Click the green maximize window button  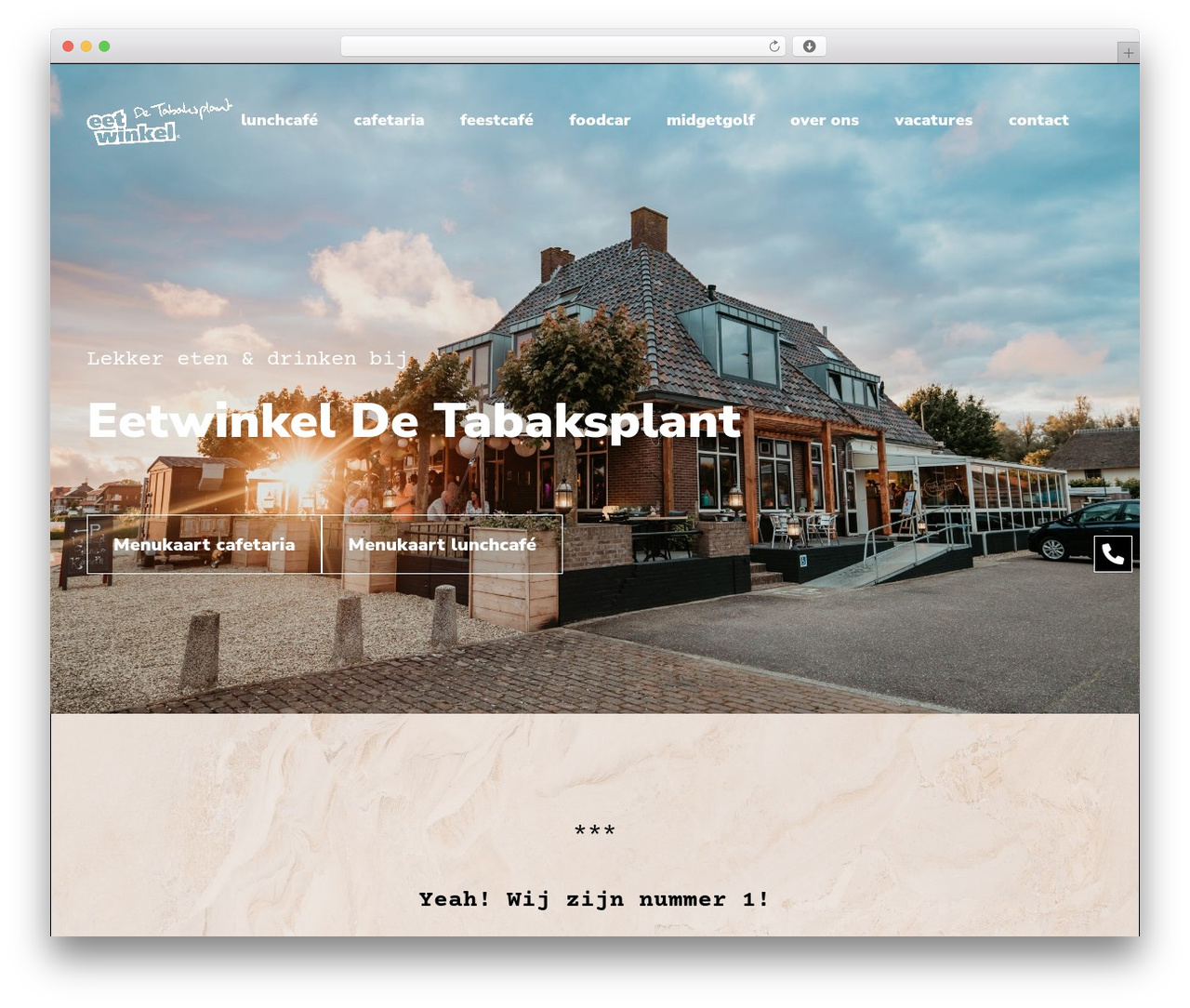point(104,46)
